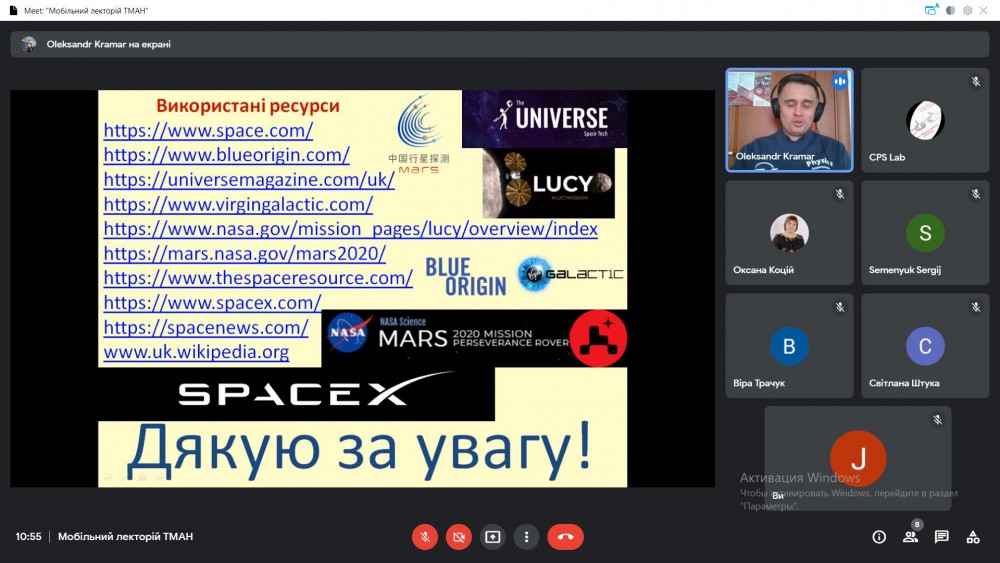Click muted mic icon on Оксана Коцій tile

(x=840, y=194)
